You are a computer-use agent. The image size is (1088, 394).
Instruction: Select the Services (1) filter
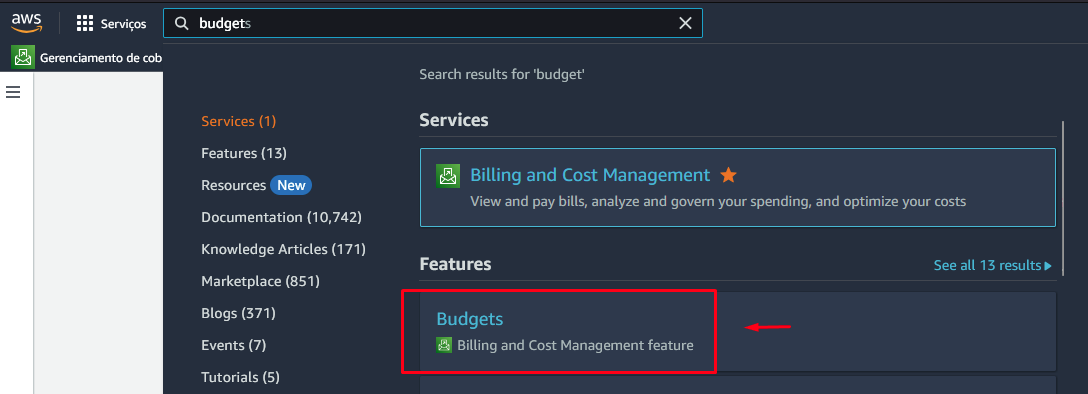[239, 121]
